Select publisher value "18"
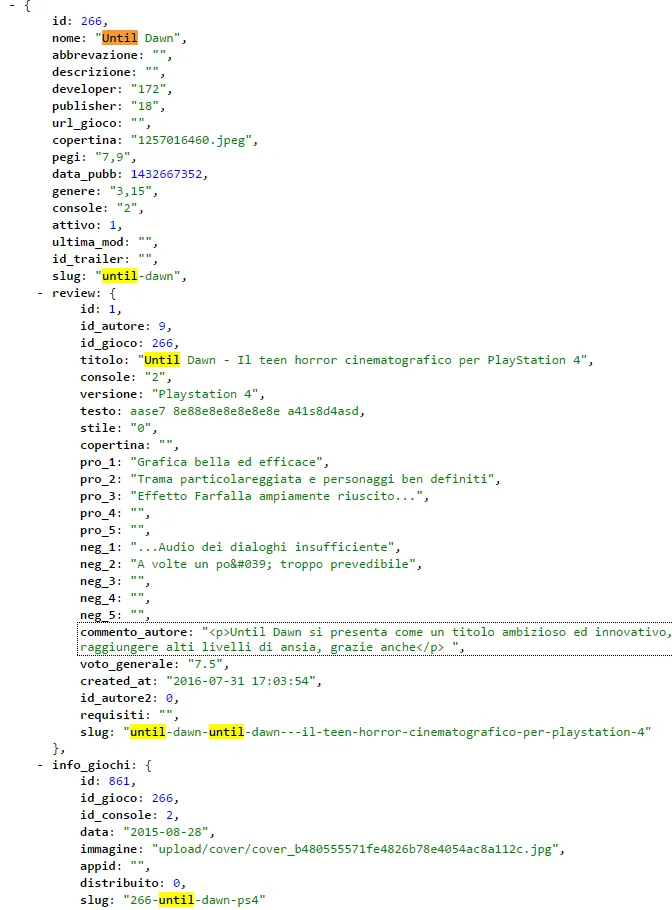Image resolution: width=672 pixels, height=910 pixels. pyautogui.click(x=145, y=106)
